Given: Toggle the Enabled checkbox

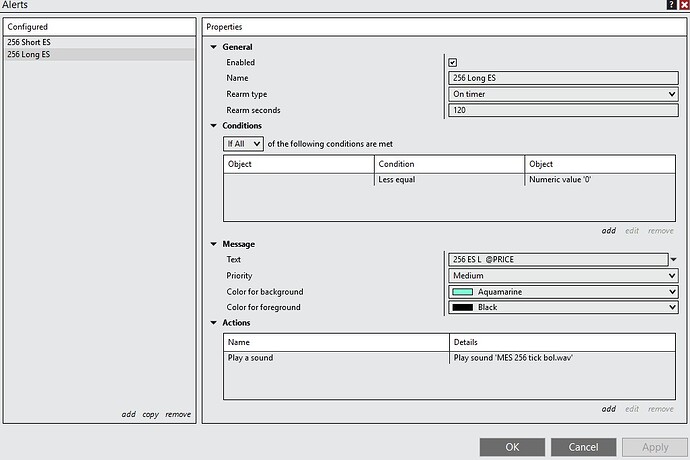Looking at the screenshot, I should coord(452,63).
